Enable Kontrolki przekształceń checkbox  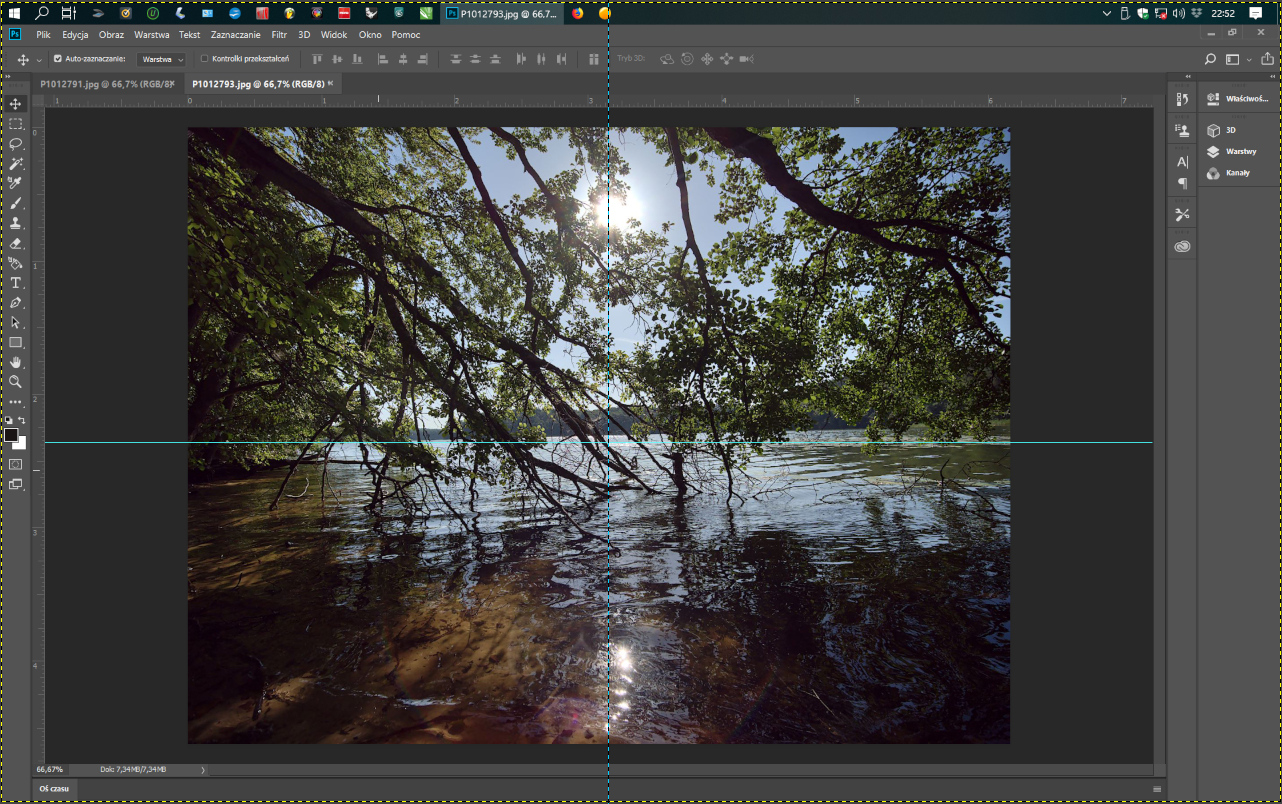coord(205,59)
